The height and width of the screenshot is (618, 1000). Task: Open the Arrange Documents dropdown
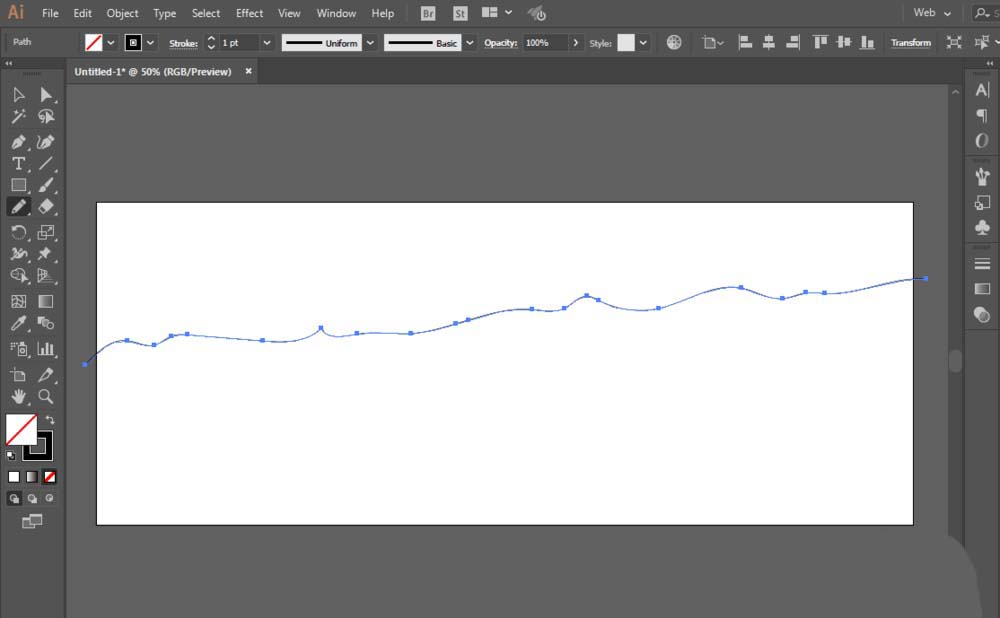click(496, 13)
